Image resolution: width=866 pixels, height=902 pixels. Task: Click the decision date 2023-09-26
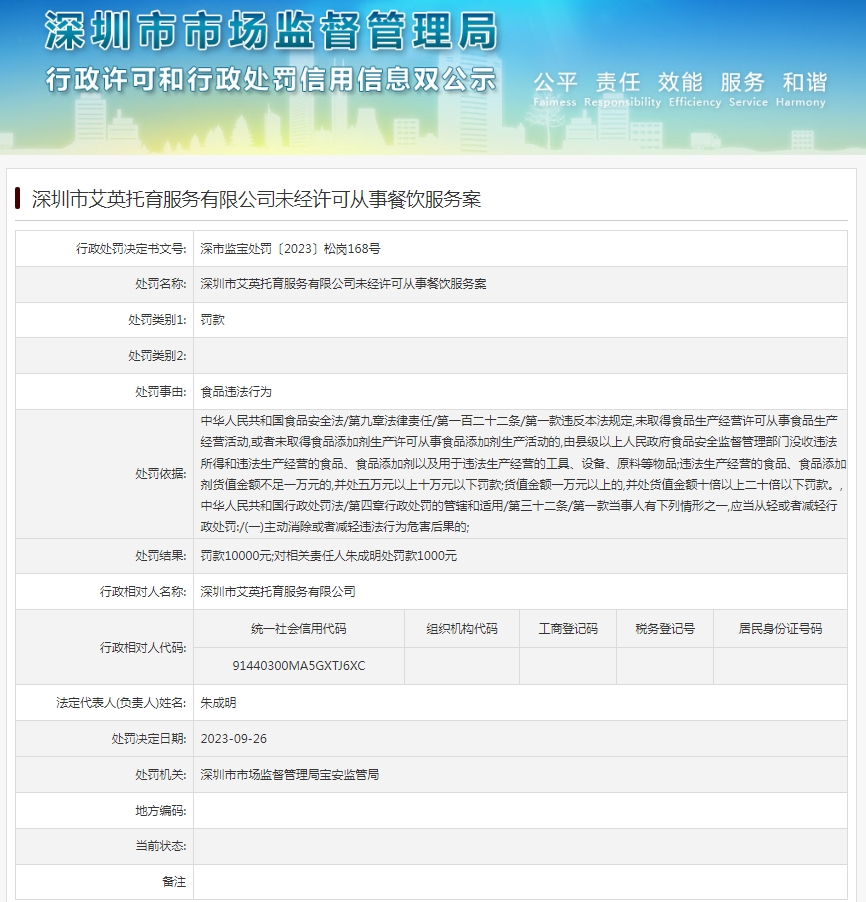coord(234,738)
